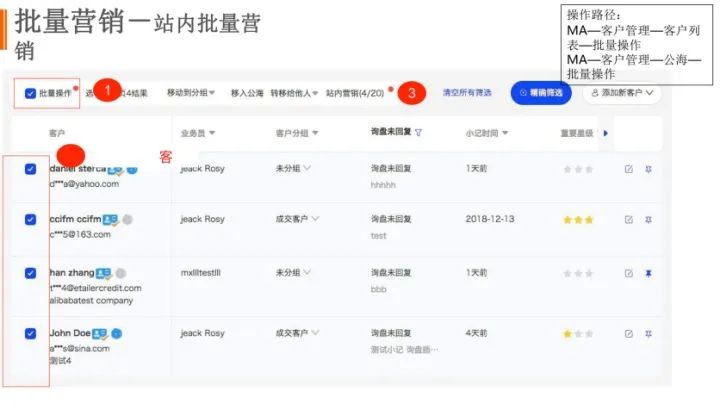Screen dimensions: 720x410
Task: Click jeack Rosy in John Doe row
Action: point(202,333)
